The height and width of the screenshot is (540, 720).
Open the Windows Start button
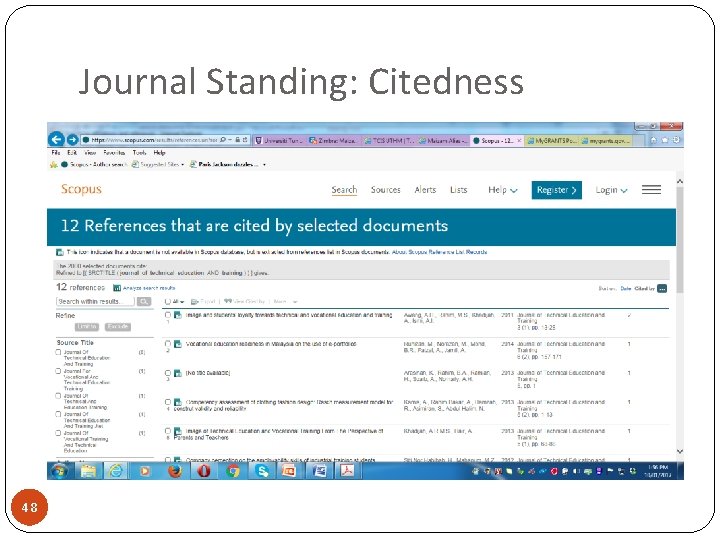click(x=60, y=471)
